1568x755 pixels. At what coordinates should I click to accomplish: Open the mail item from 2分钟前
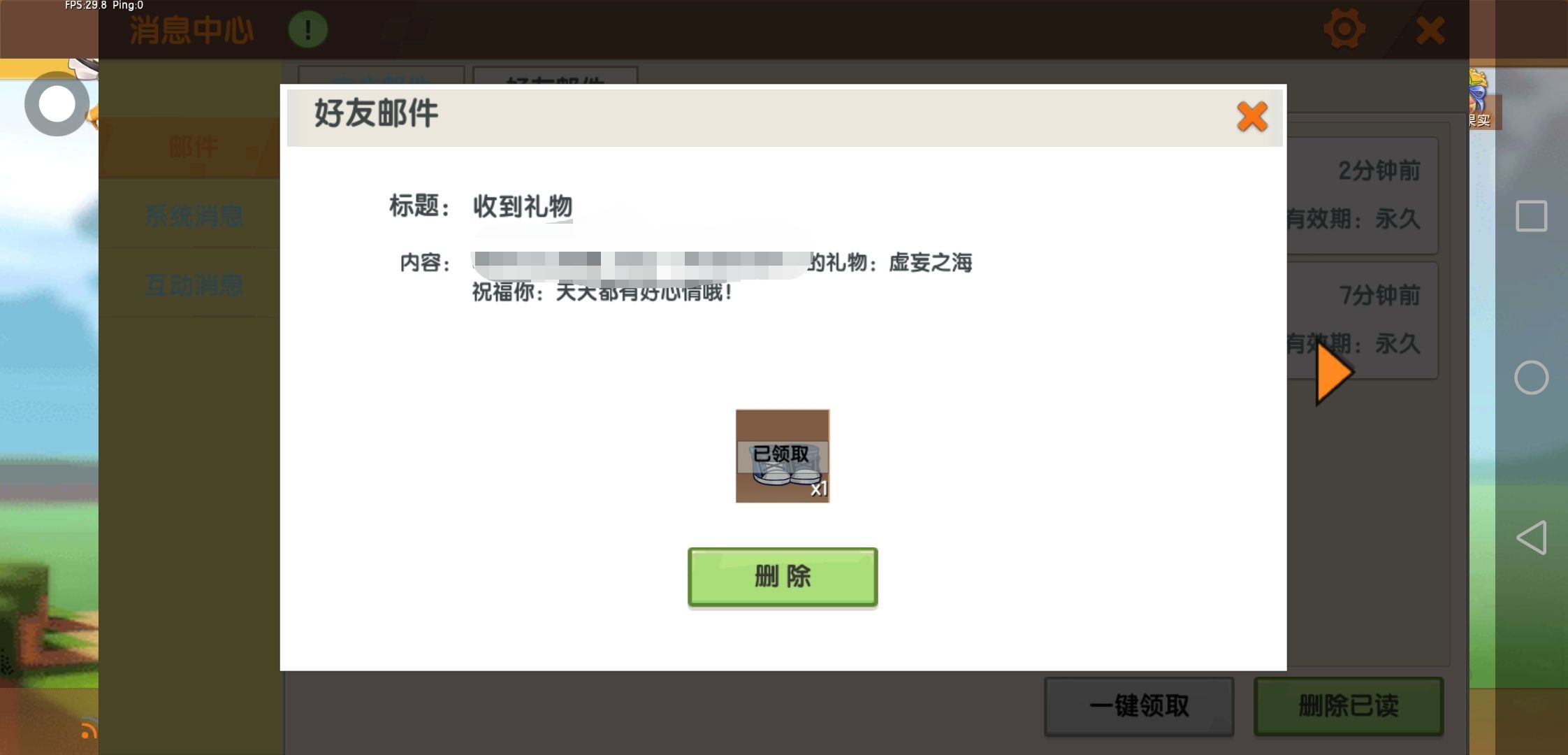coord(1361,195)
